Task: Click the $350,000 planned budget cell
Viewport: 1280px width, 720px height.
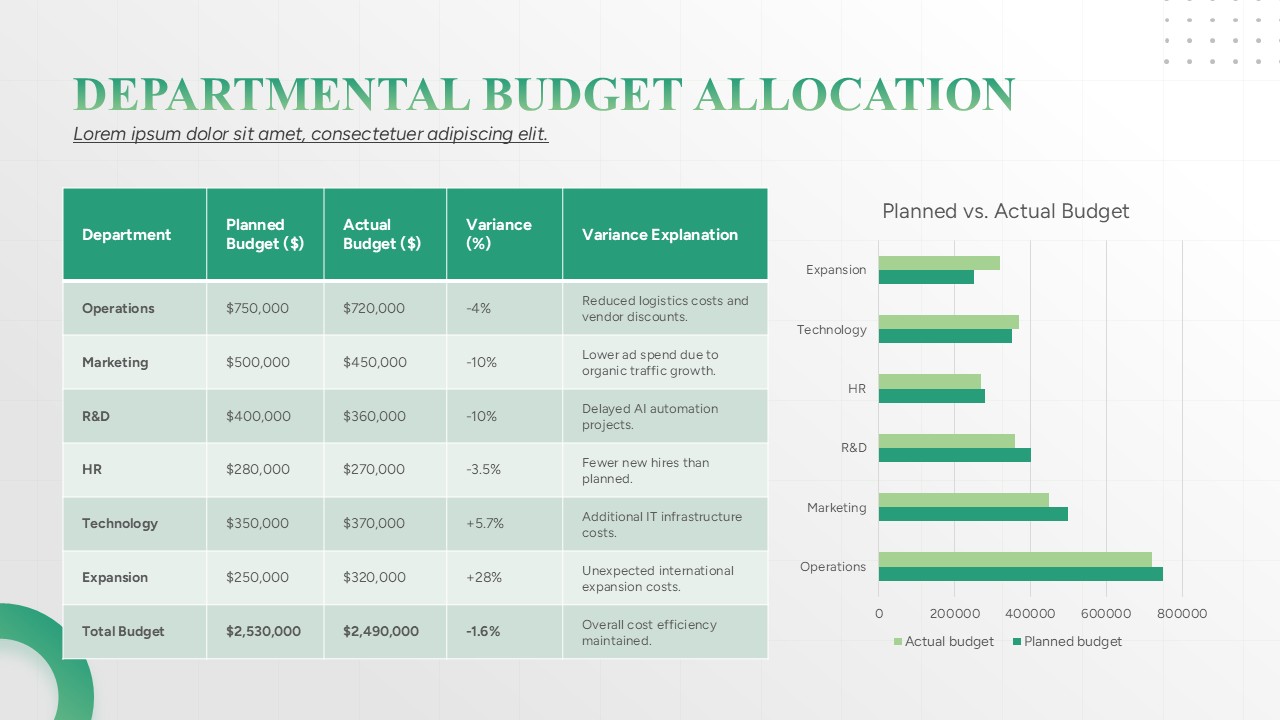Action: coord(265,524)
